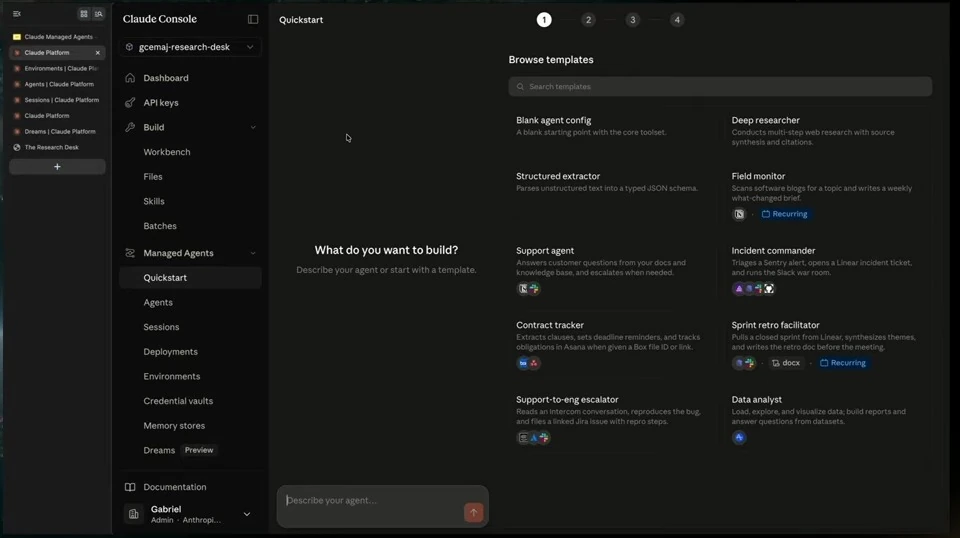Image resolution: width=960 pixels, height=538 pixels.
Task: Switch to Environments | Claude Platform tab
Action: click(57, 69)
